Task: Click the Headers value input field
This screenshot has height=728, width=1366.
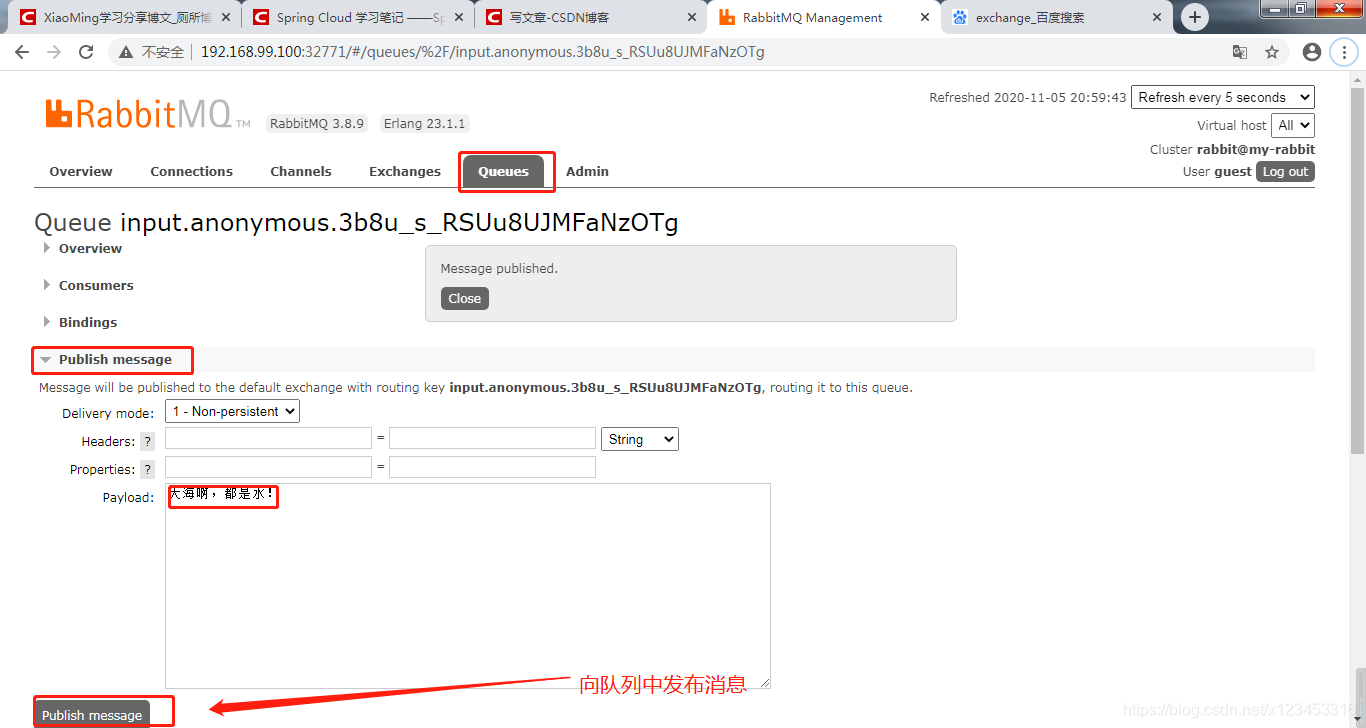Action: click(492, 438)
